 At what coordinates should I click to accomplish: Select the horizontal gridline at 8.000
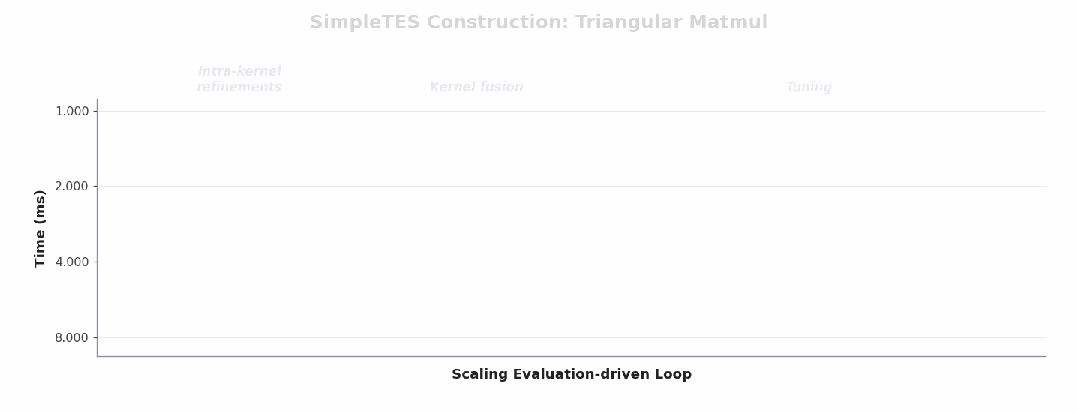point(570,338)
